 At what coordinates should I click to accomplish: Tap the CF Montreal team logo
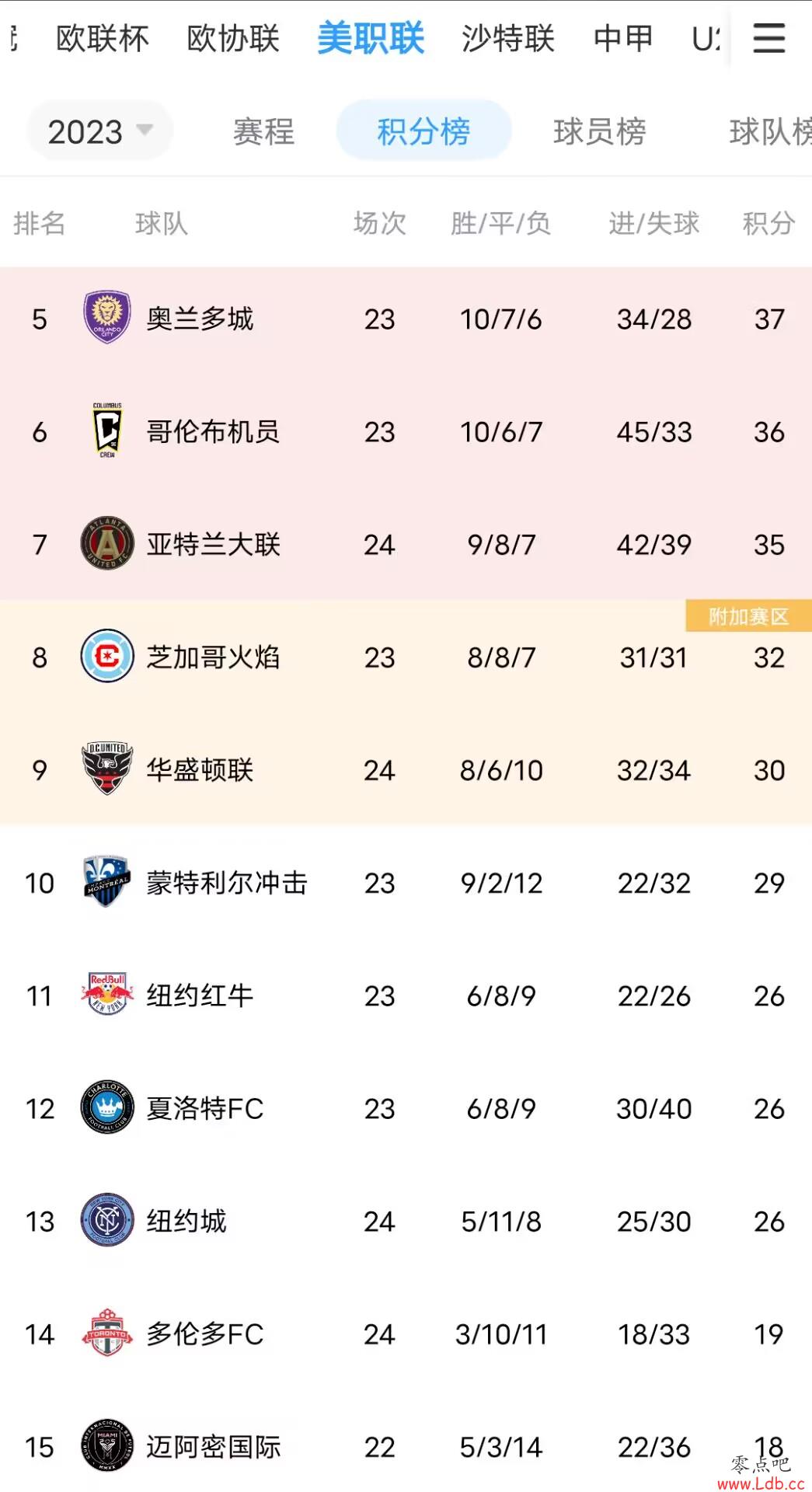click(x=107, y=881)
